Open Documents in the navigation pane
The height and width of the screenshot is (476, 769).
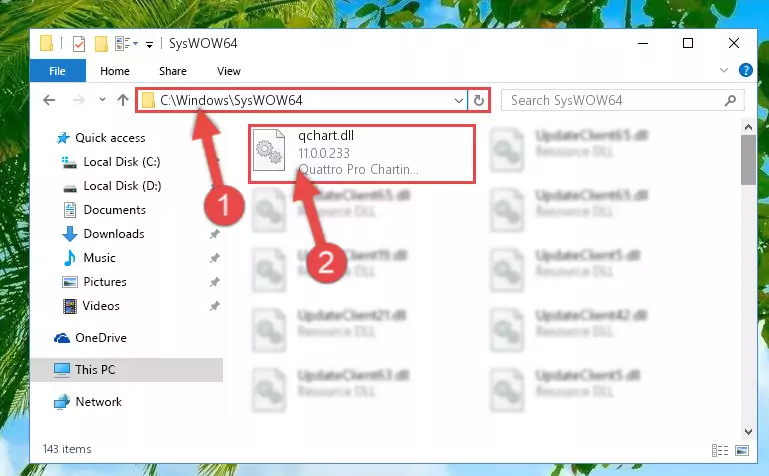114,210
